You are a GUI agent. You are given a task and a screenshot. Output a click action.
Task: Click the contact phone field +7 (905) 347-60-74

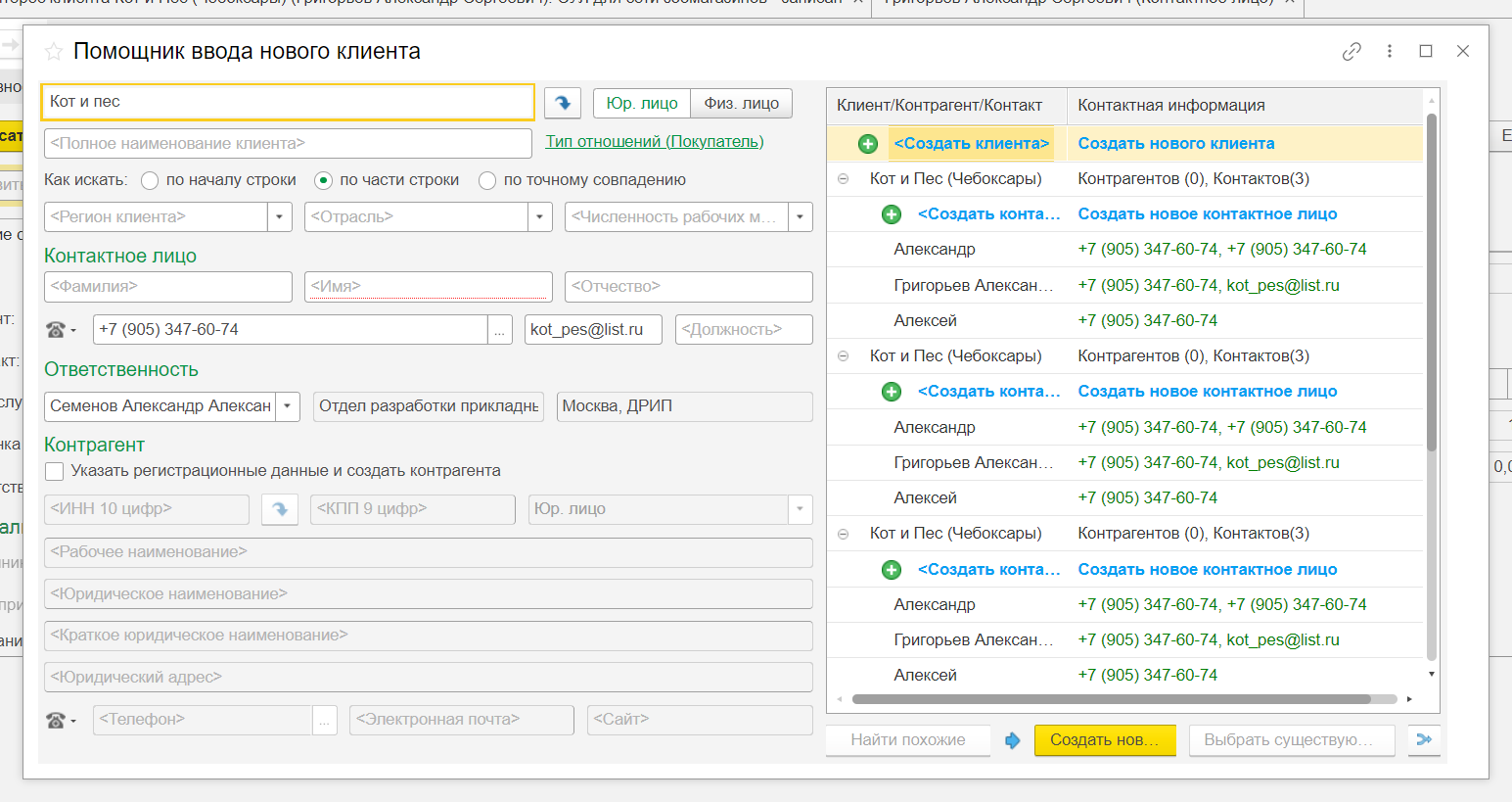click(x=291, y=330)
